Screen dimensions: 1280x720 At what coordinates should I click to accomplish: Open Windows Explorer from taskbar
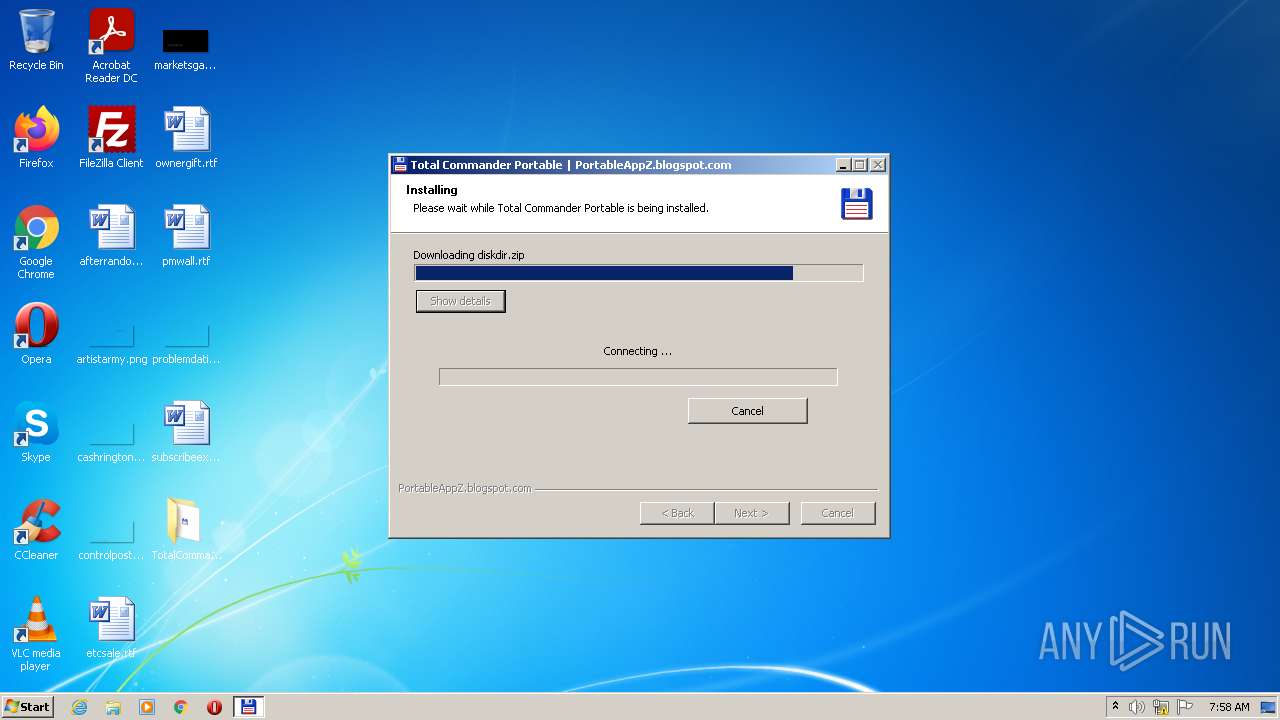tap(113, 707)
